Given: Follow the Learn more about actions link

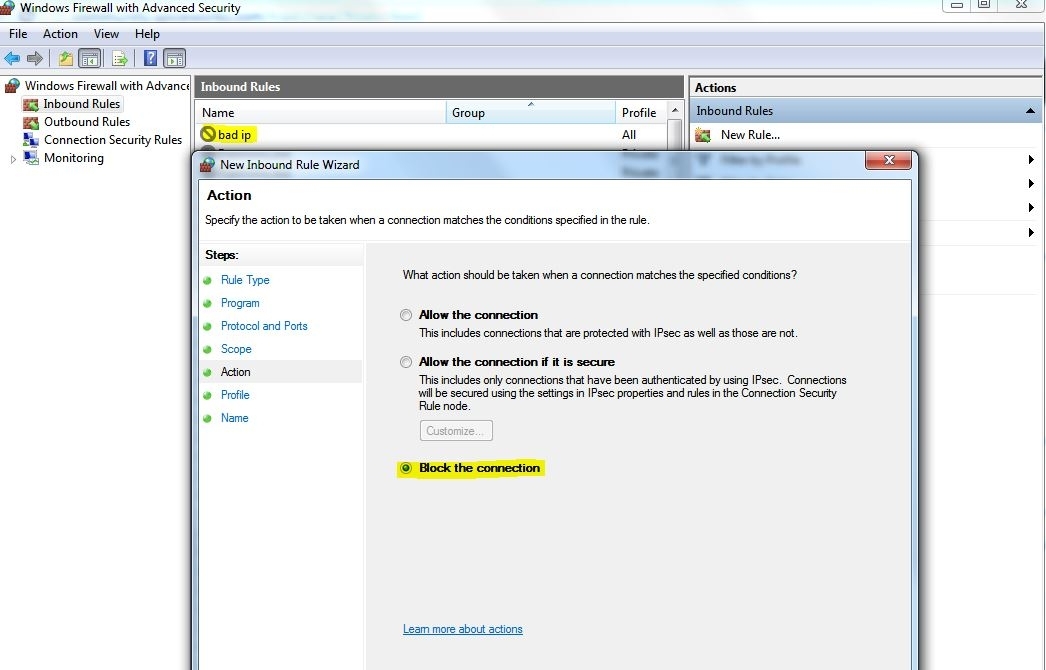Looking at the screenshot, I should [462, 629].
